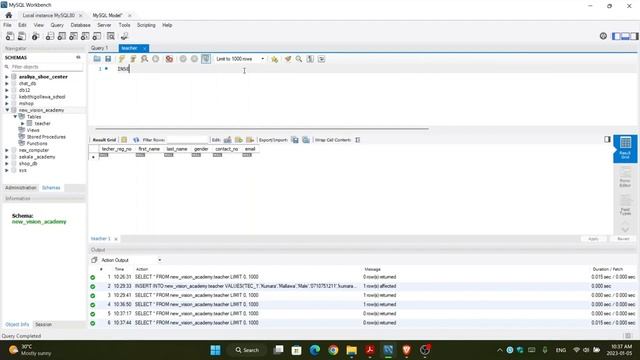Open the find panel with the magnifier icon
Screen dimensions: 640x360
[299, 59]
